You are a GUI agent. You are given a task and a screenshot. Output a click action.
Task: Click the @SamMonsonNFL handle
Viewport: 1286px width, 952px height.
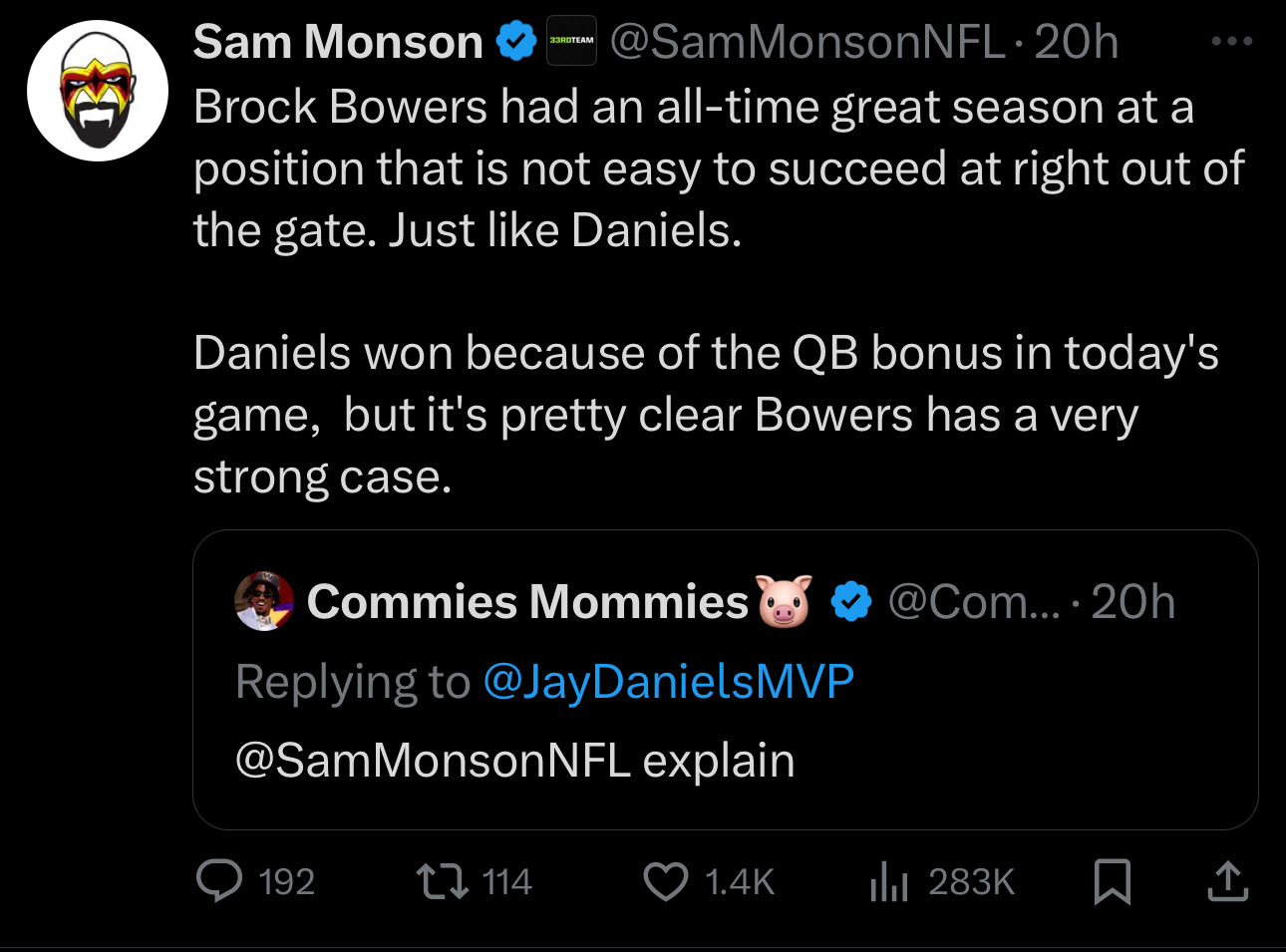pyautogui.click(x=806, y=42)
